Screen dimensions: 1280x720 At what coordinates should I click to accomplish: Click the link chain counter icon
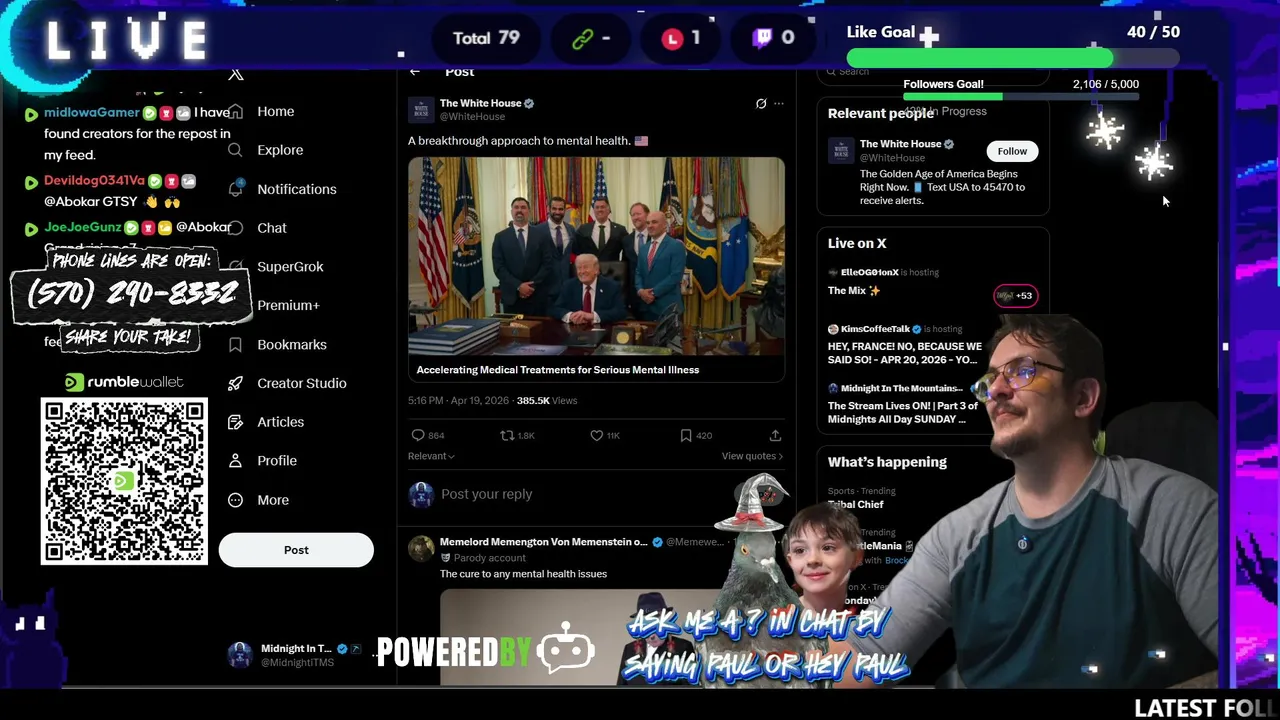tap(582, 38)
